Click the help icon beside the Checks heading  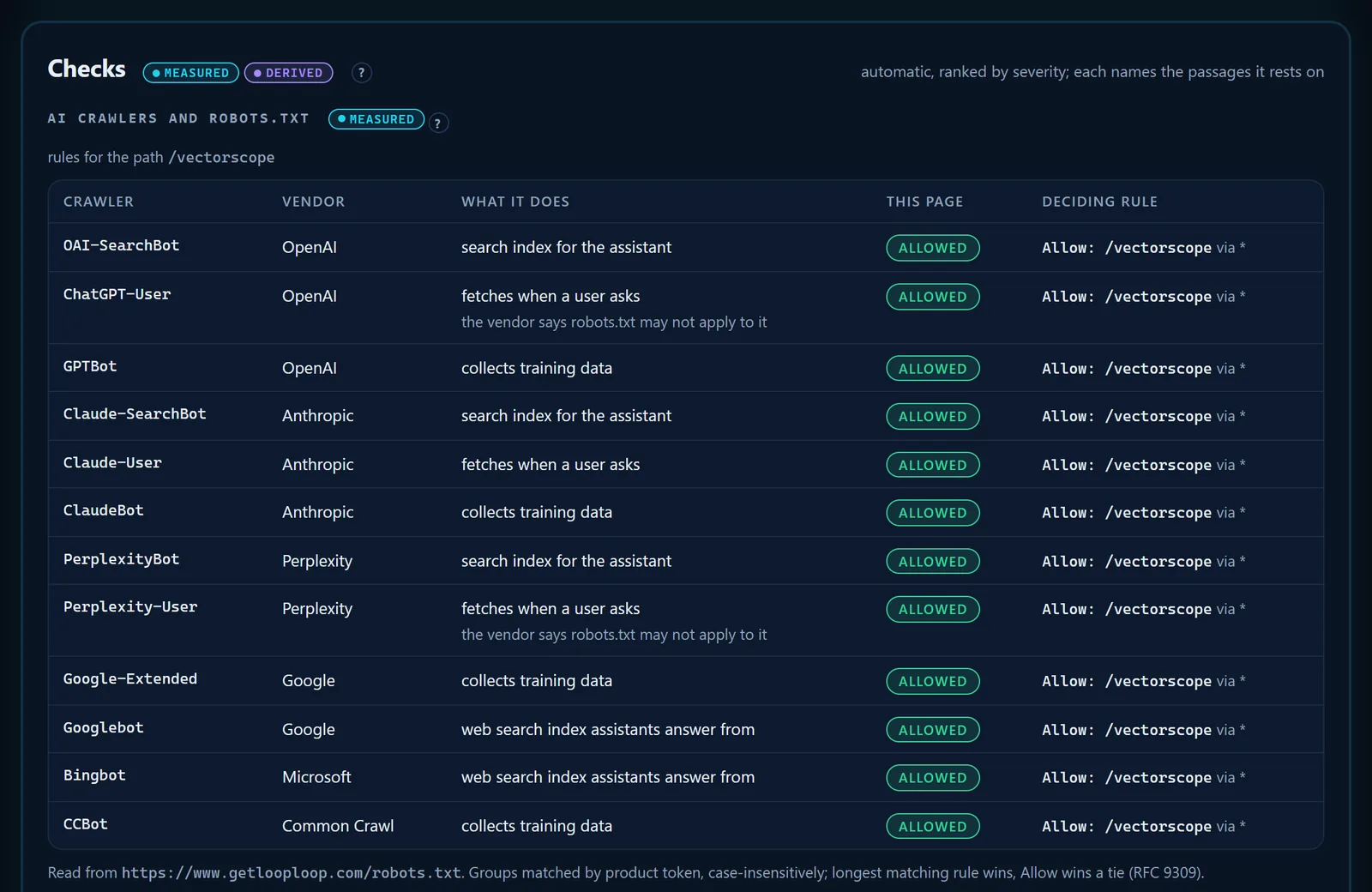click(362, 73)
